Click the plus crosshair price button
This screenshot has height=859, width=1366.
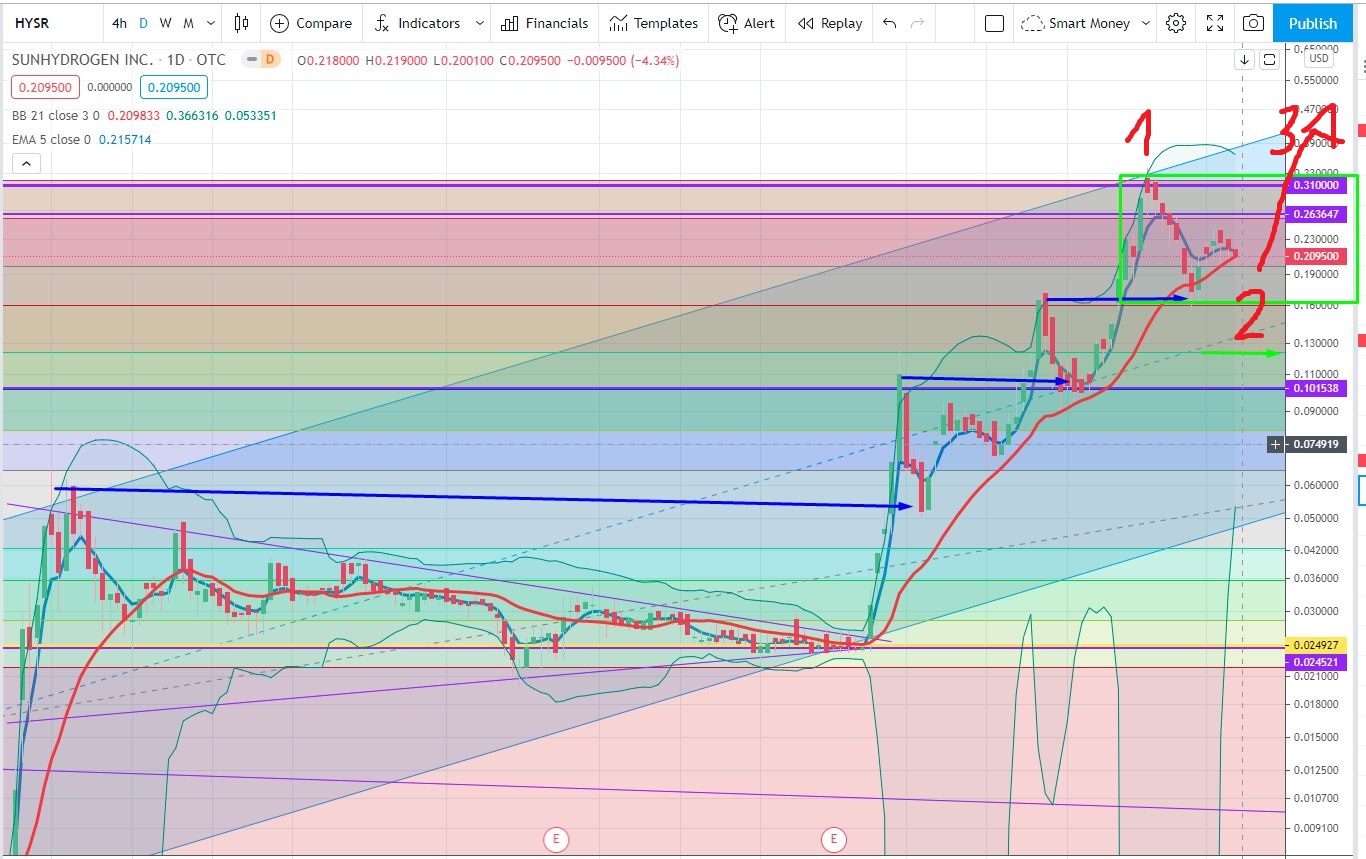pos(1275,444)
